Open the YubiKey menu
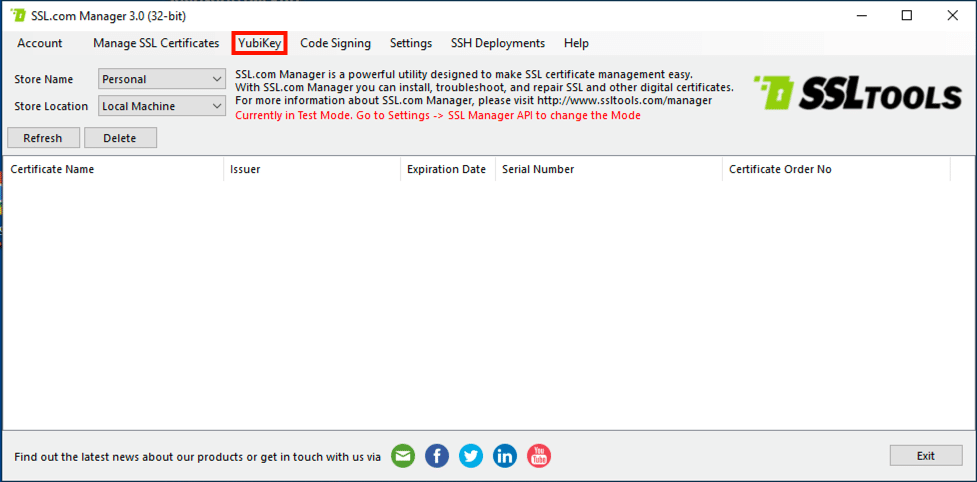 coord(260,43)
